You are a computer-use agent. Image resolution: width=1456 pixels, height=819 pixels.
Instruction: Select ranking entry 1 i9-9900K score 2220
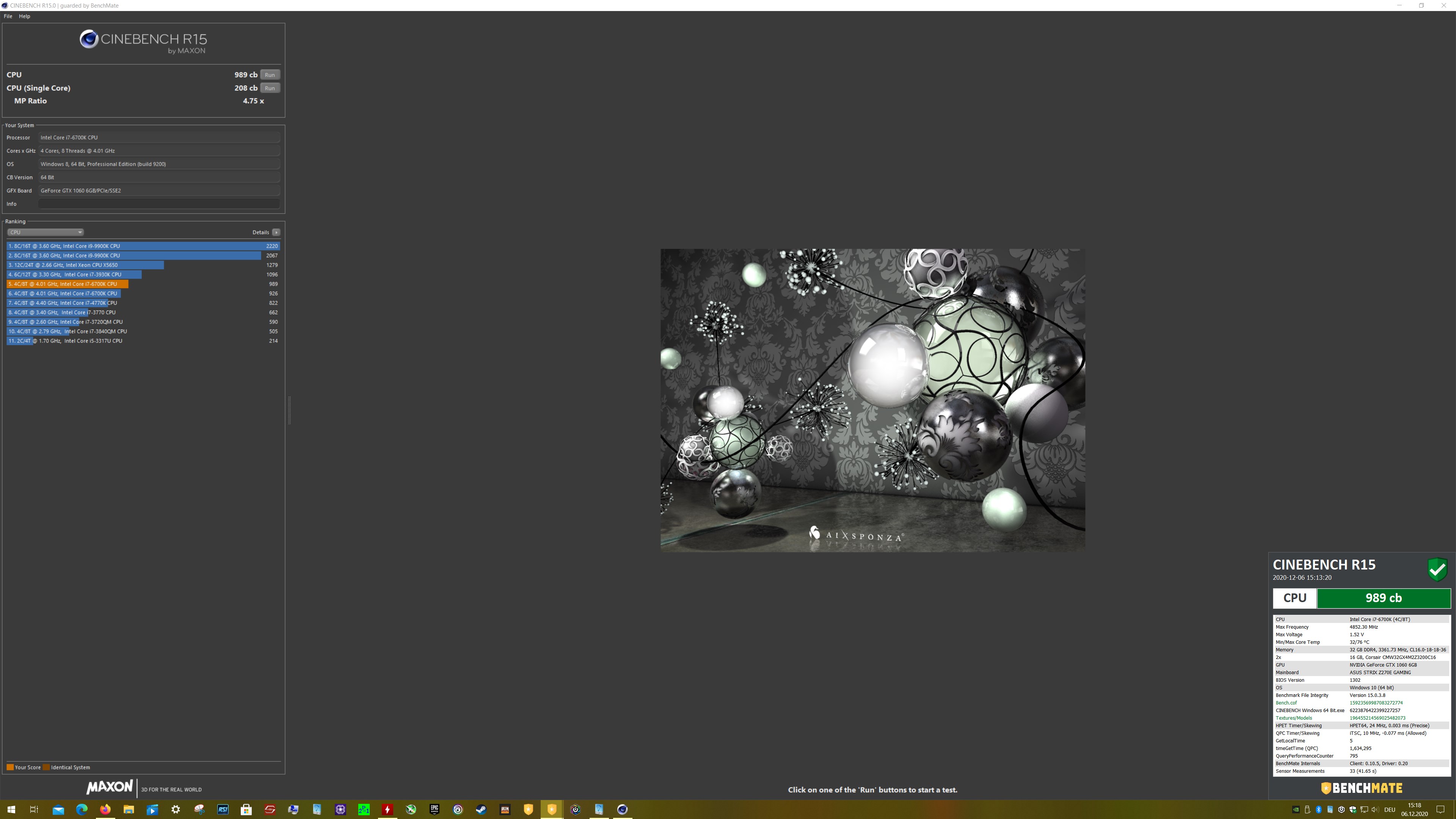143,246
